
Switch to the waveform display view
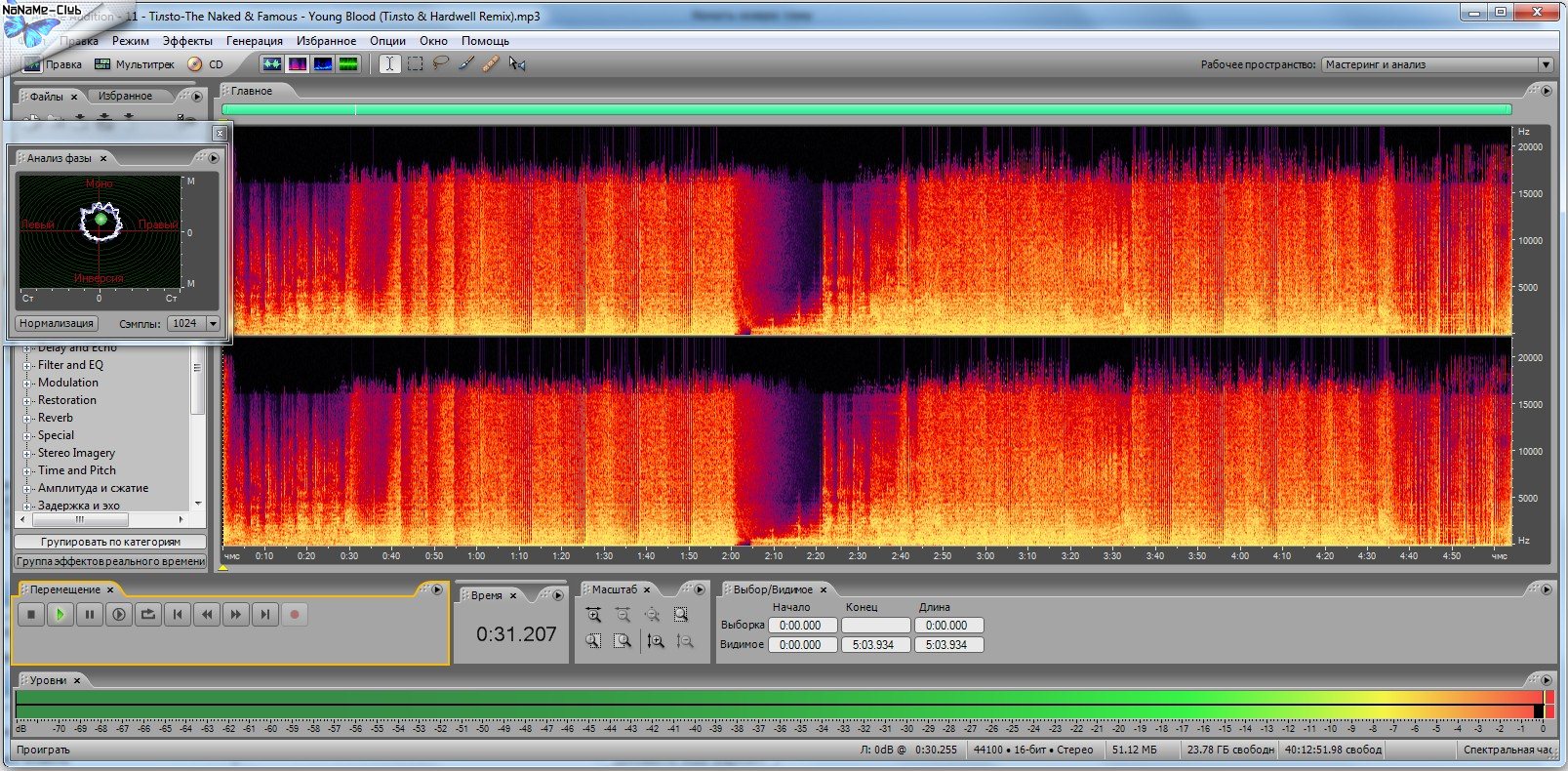point(271,63)
